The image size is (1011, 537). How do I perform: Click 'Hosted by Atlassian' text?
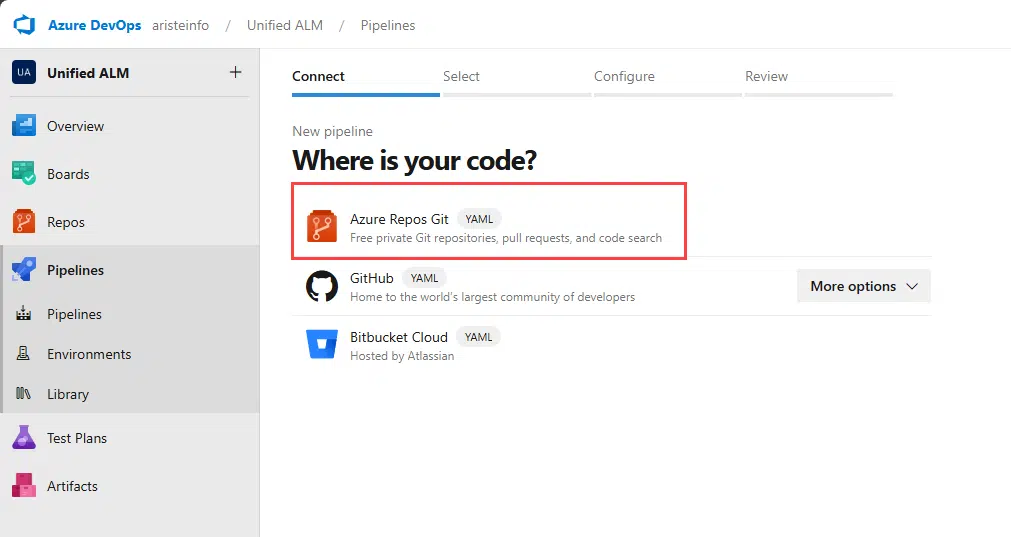pos(402,356)
